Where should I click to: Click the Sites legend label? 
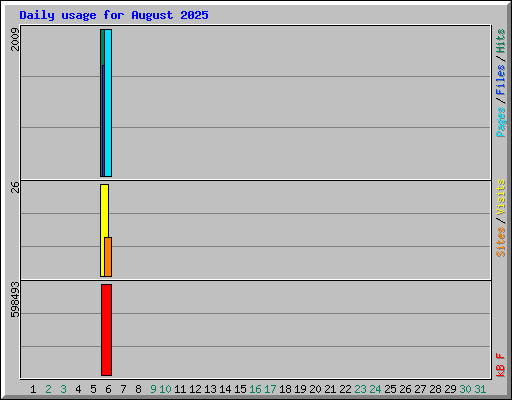tap(500, 242)
